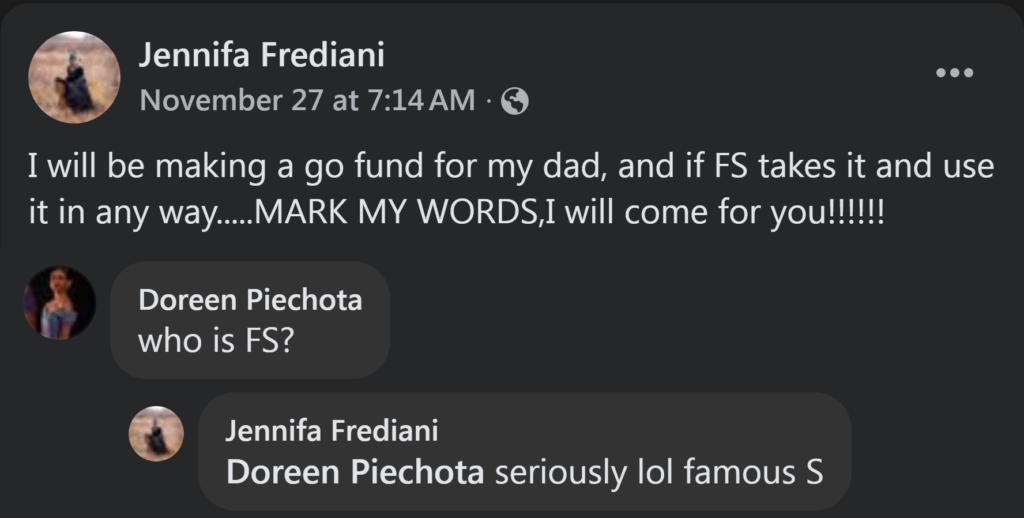Click Doreen Piechota's comment avatar

pos(60,303)
